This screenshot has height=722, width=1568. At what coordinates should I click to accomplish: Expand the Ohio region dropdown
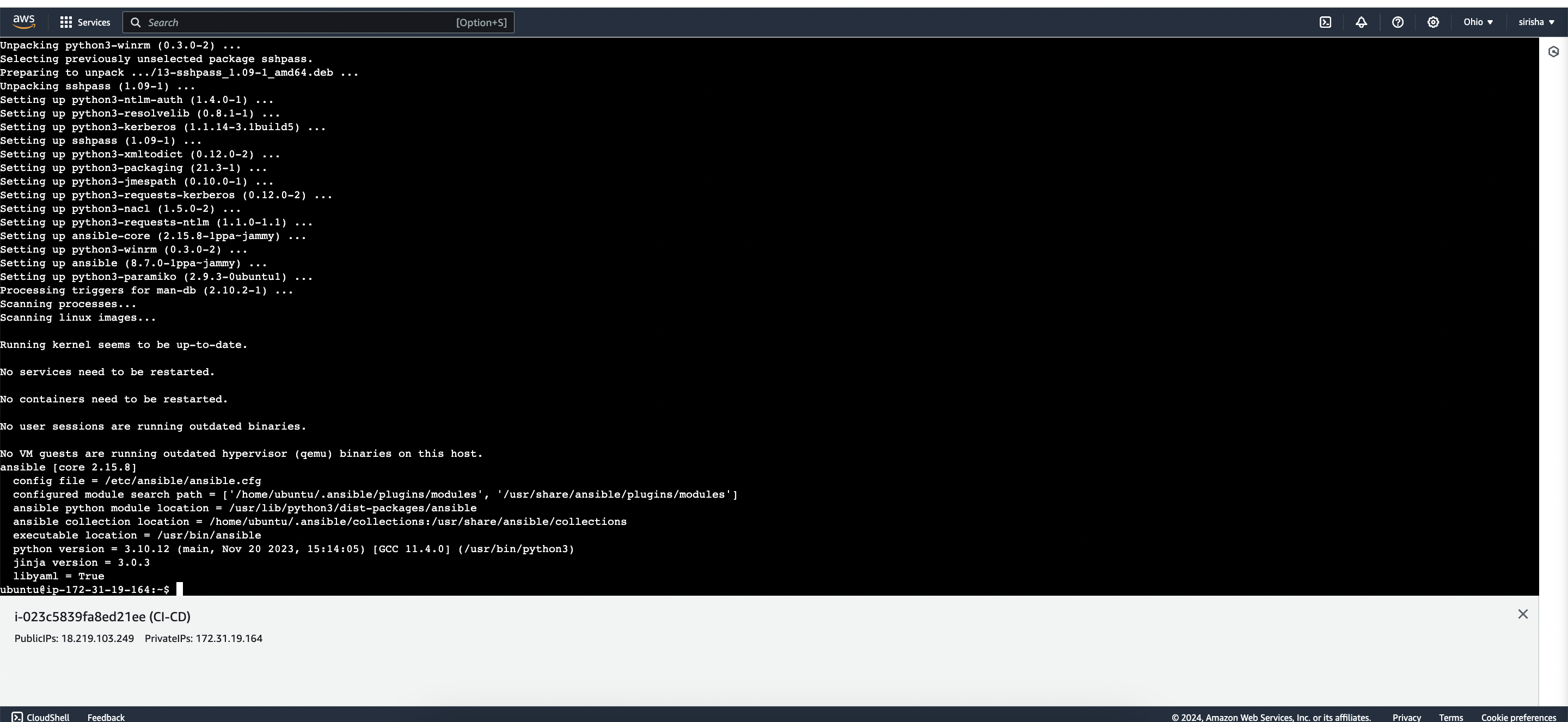coord(1478,22)
